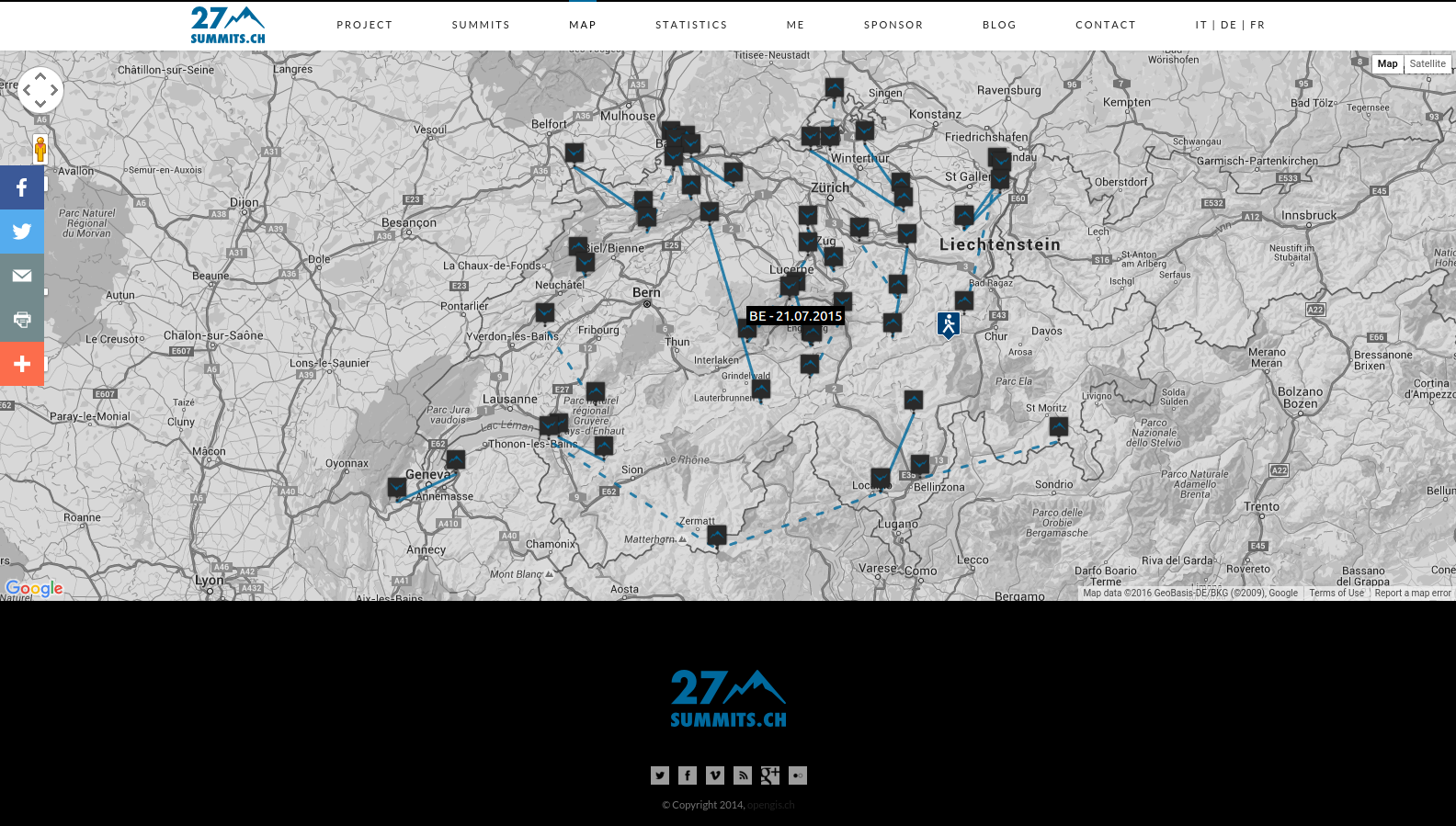
Task: Select the summit marker near Lauterbrunnen
Action: tap(761, 390)
